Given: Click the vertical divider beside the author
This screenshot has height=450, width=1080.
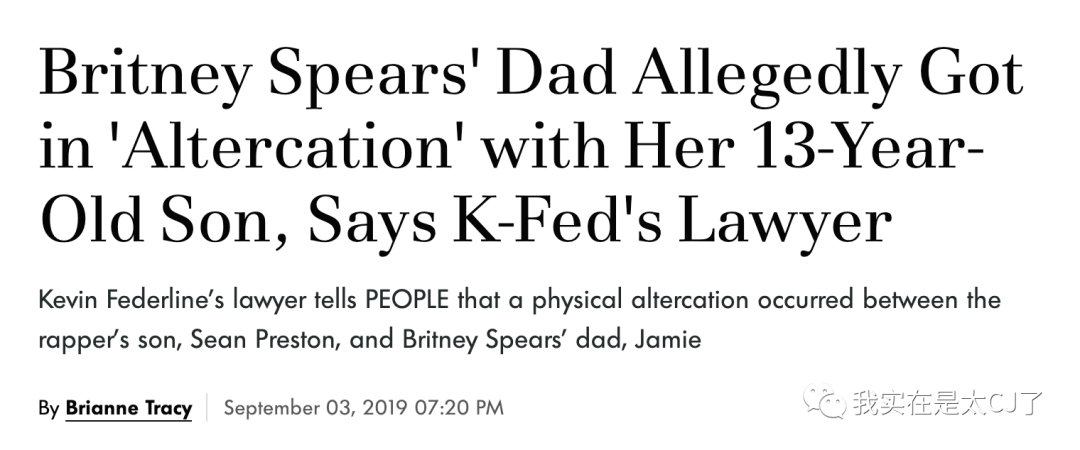Looking at the screenshot, I should (x=208, y=407).
